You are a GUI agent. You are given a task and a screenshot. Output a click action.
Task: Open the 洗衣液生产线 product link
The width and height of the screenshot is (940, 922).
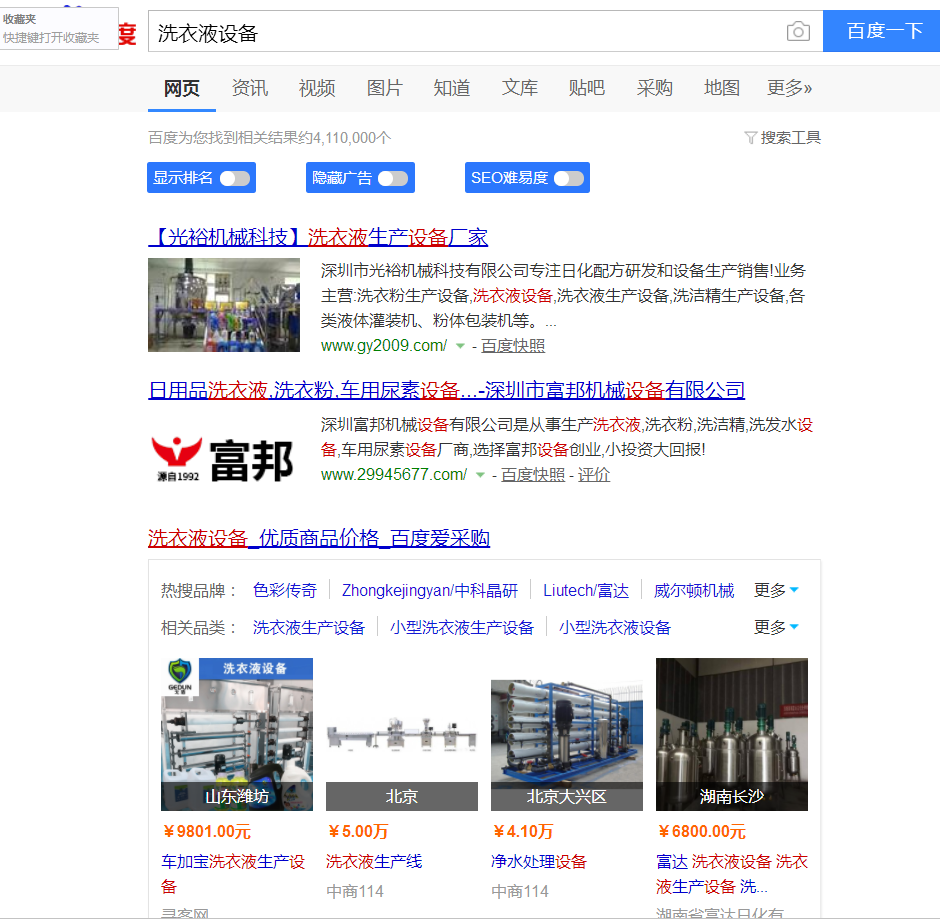[374, 862]
